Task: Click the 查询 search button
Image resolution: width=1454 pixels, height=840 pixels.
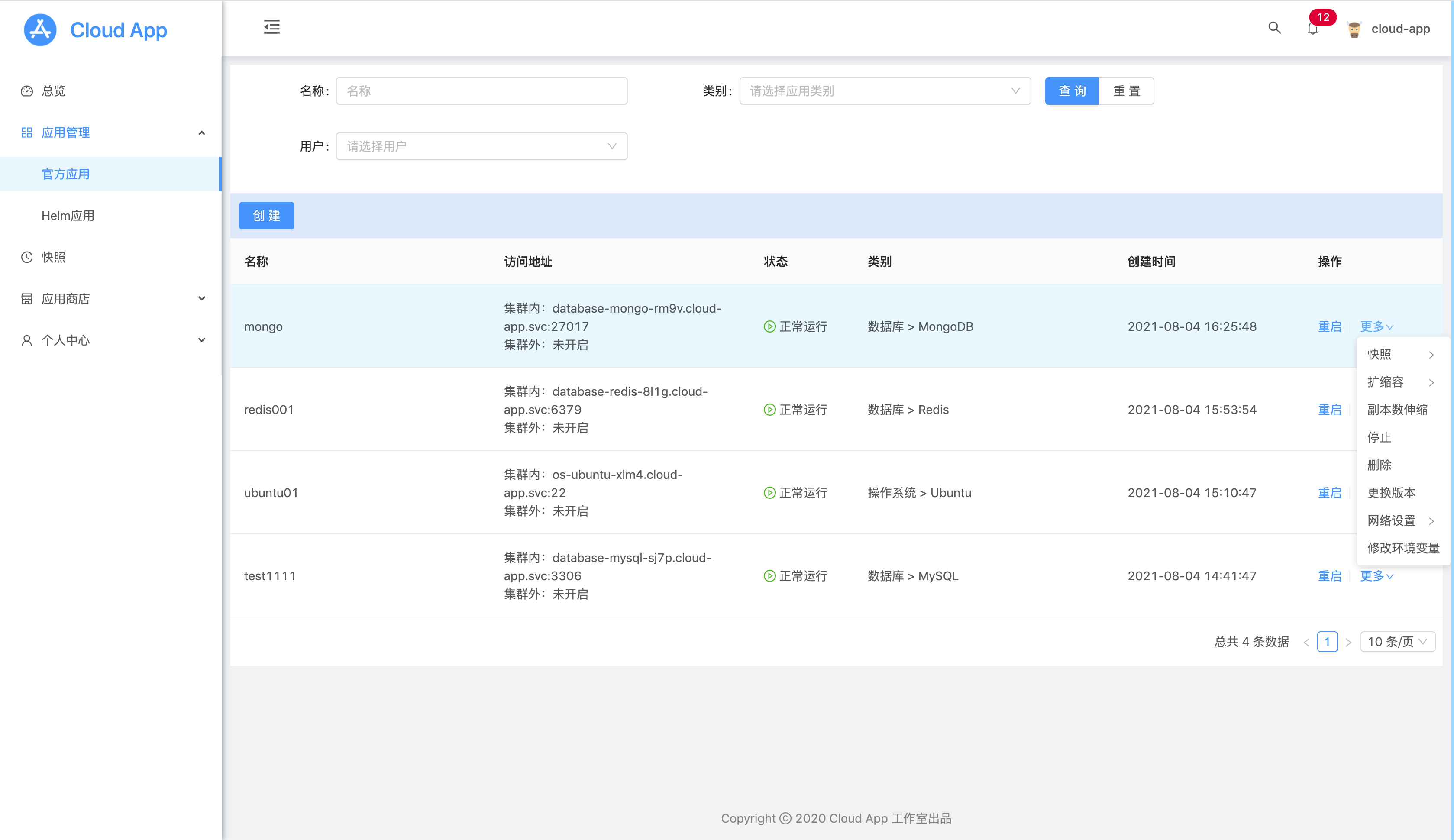Action: pyautogui.click(x=1072, y=91)
